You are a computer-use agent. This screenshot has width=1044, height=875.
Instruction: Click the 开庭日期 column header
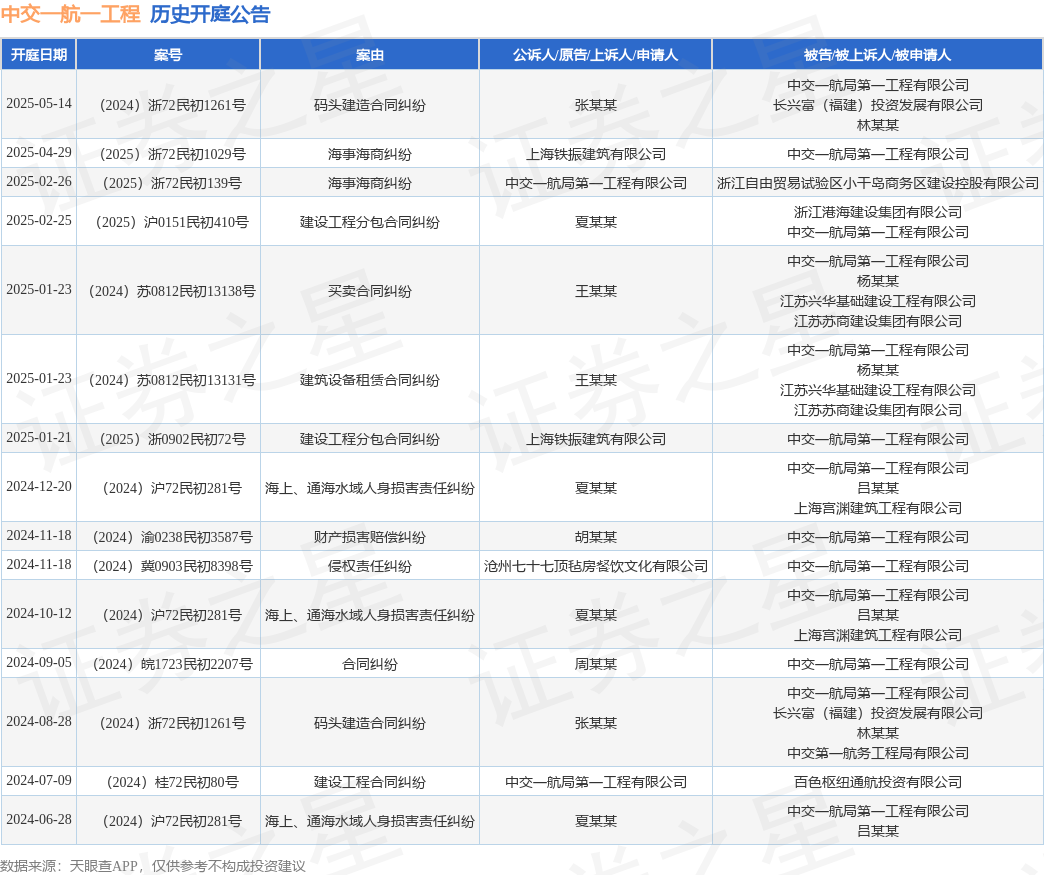[39, 55]
